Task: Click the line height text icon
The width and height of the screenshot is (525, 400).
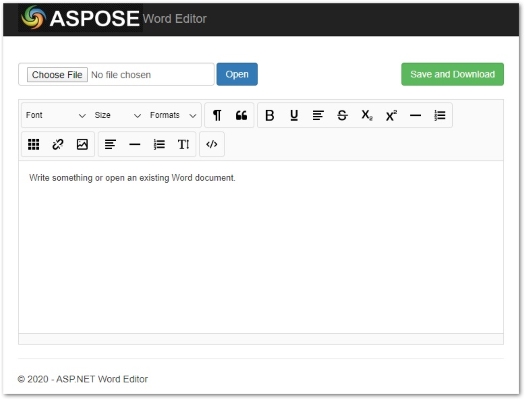Action: click(183, 144)
